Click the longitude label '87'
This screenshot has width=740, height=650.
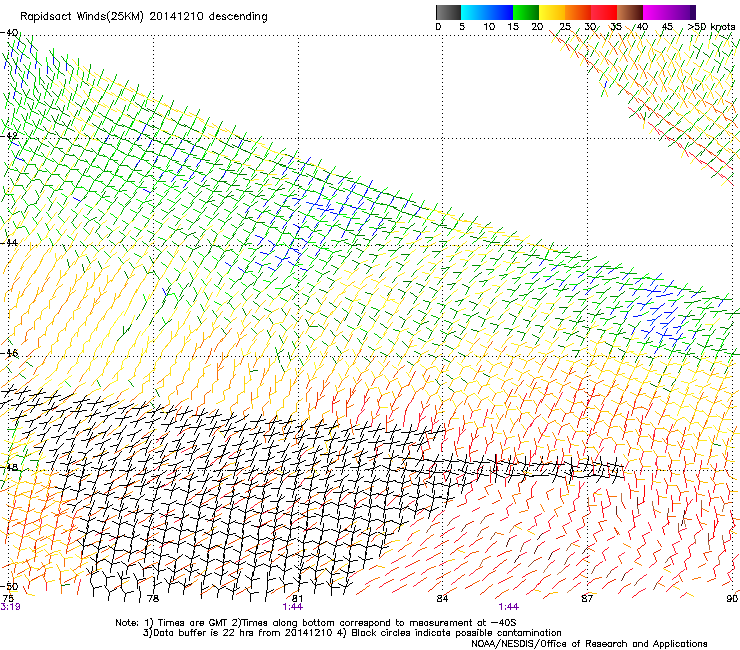[587, 598]
